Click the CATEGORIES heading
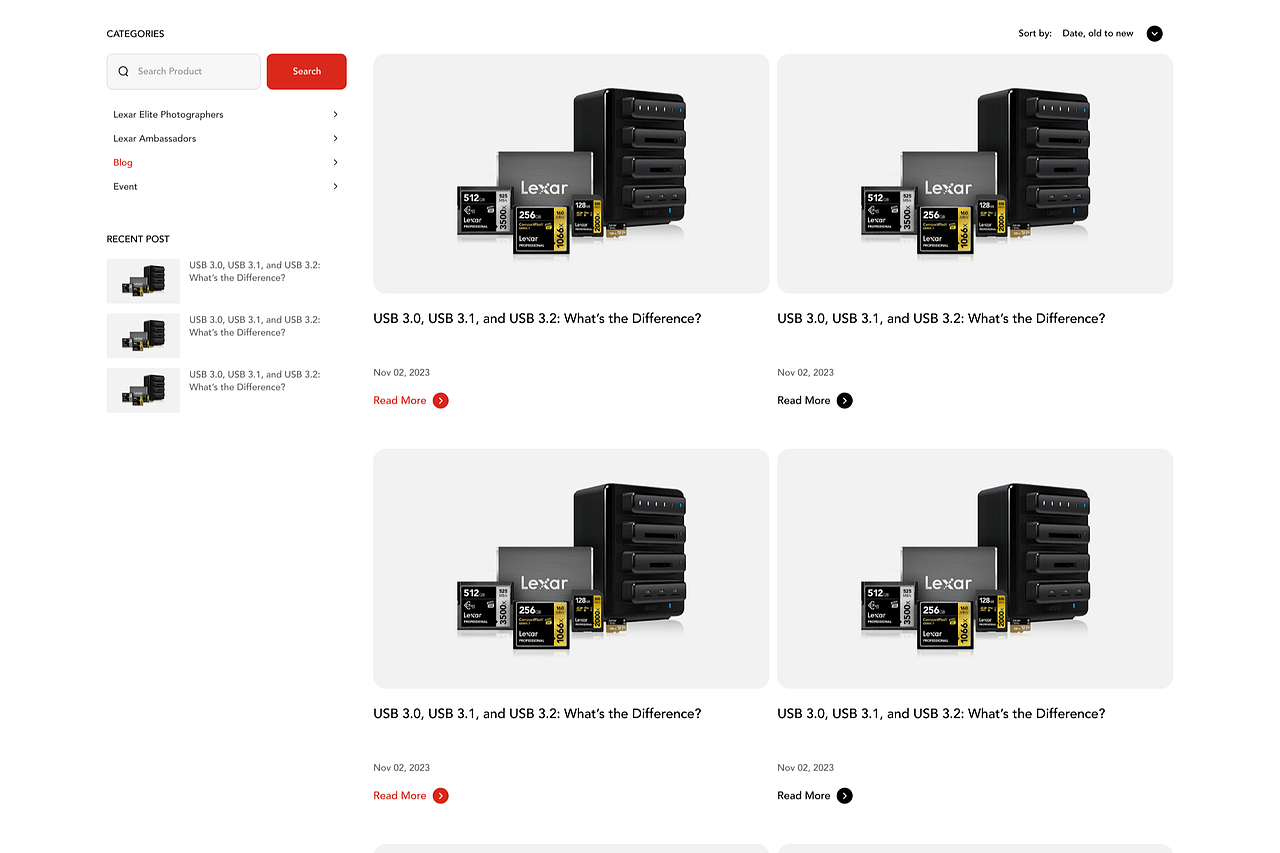The width and height of the screenshot is (1280, 853). coord(136,34)
